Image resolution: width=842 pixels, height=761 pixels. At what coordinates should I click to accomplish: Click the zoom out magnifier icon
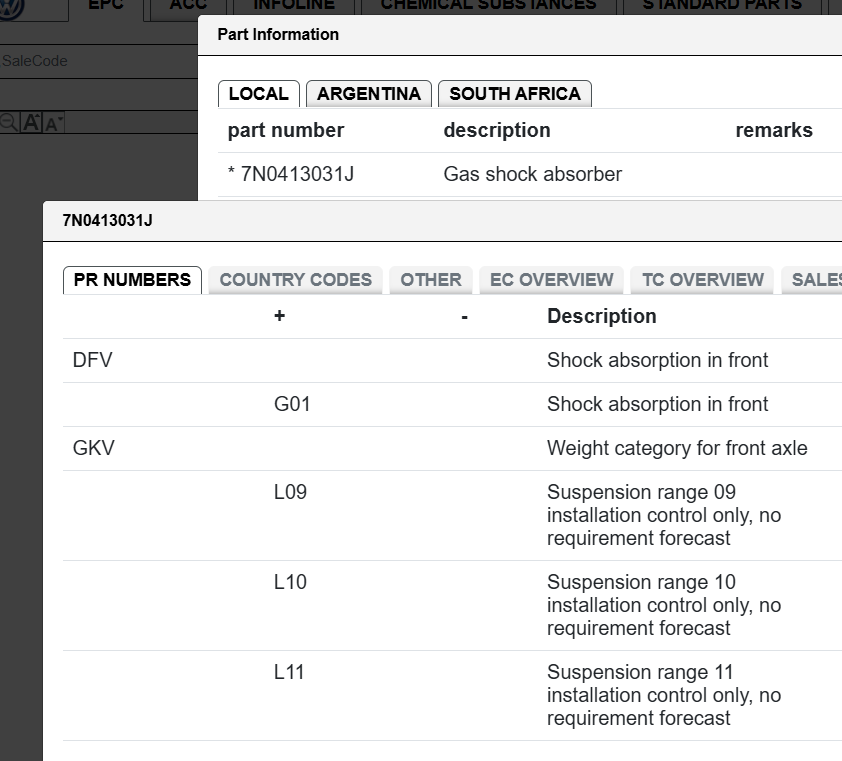coord(9,122)
